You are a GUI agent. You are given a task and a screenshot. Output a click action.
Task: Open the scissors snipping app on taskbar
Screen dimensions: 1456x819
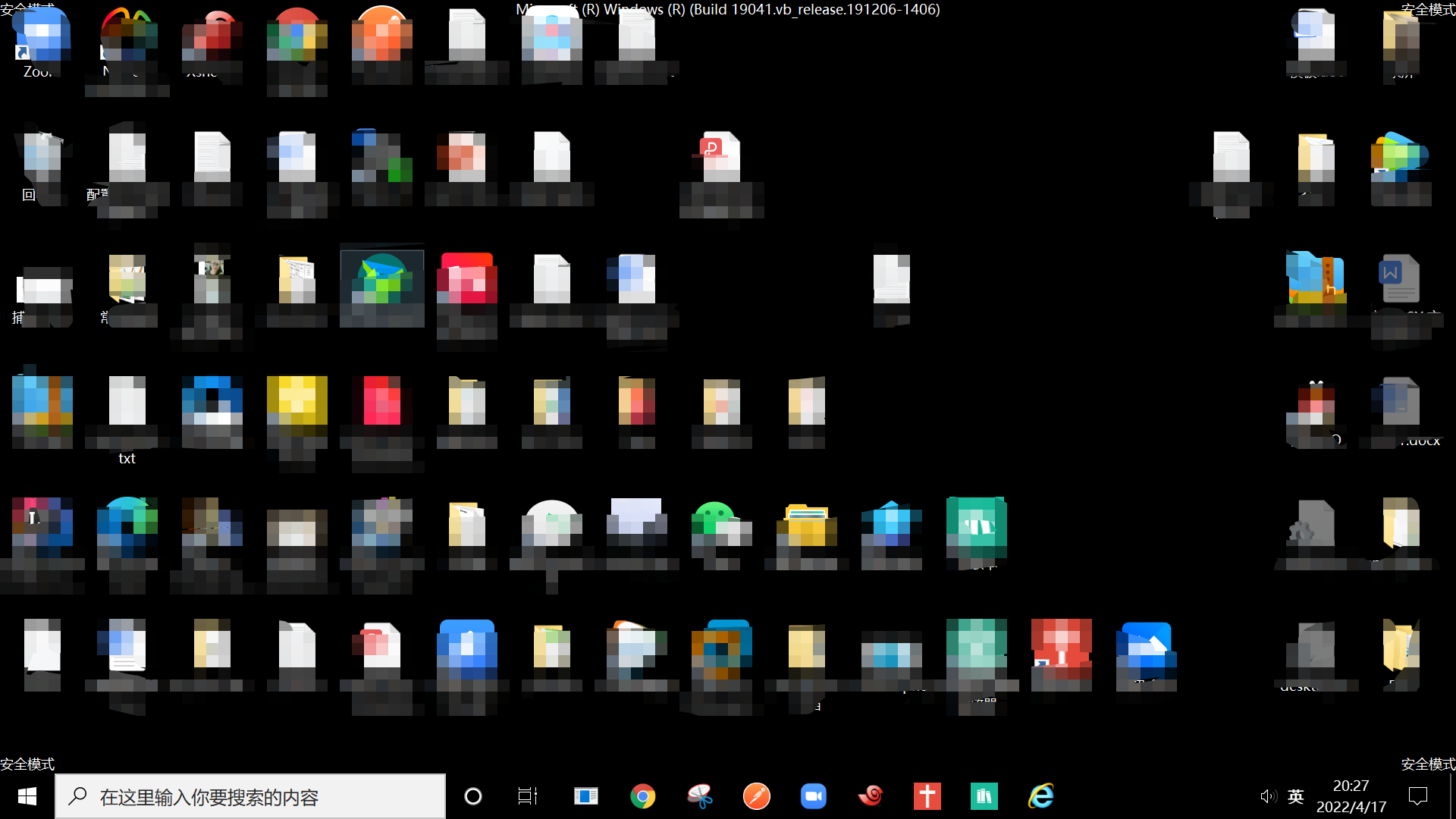(699, 796)
